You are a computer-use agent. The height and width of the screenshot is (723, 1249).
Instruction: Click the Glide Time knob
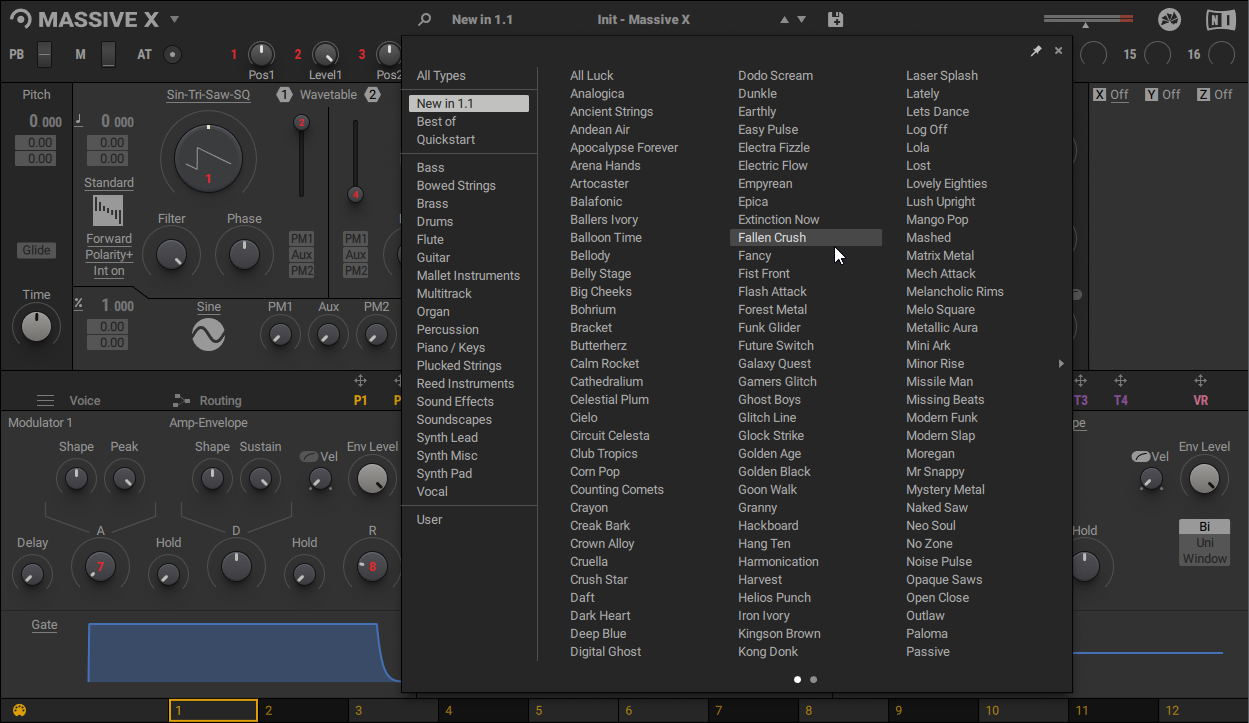pyautogui.click(x=36, y=326)
